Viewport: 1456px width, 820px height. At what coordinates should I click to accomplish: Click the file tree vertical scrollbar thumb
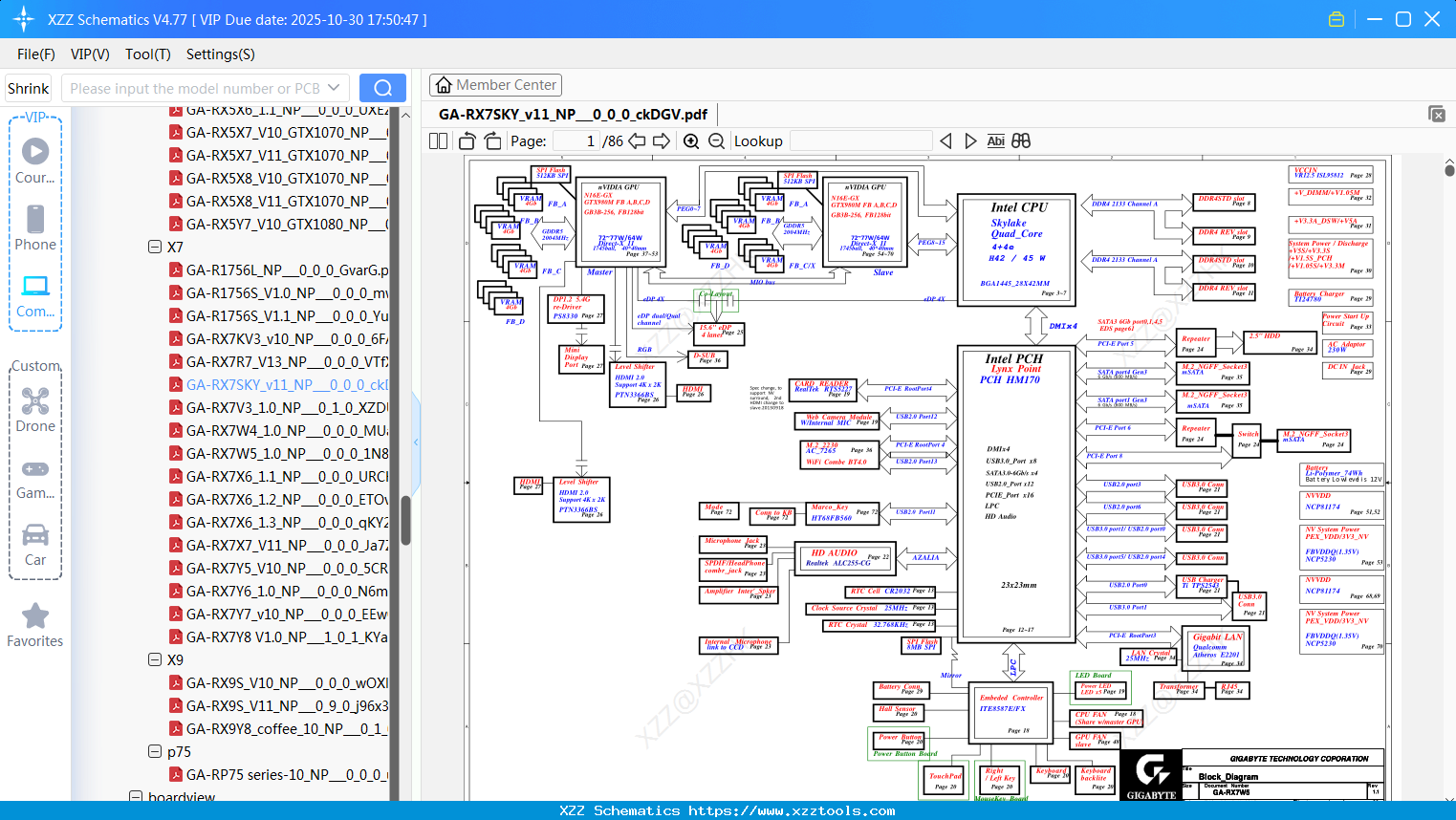(x=405, y=521)
